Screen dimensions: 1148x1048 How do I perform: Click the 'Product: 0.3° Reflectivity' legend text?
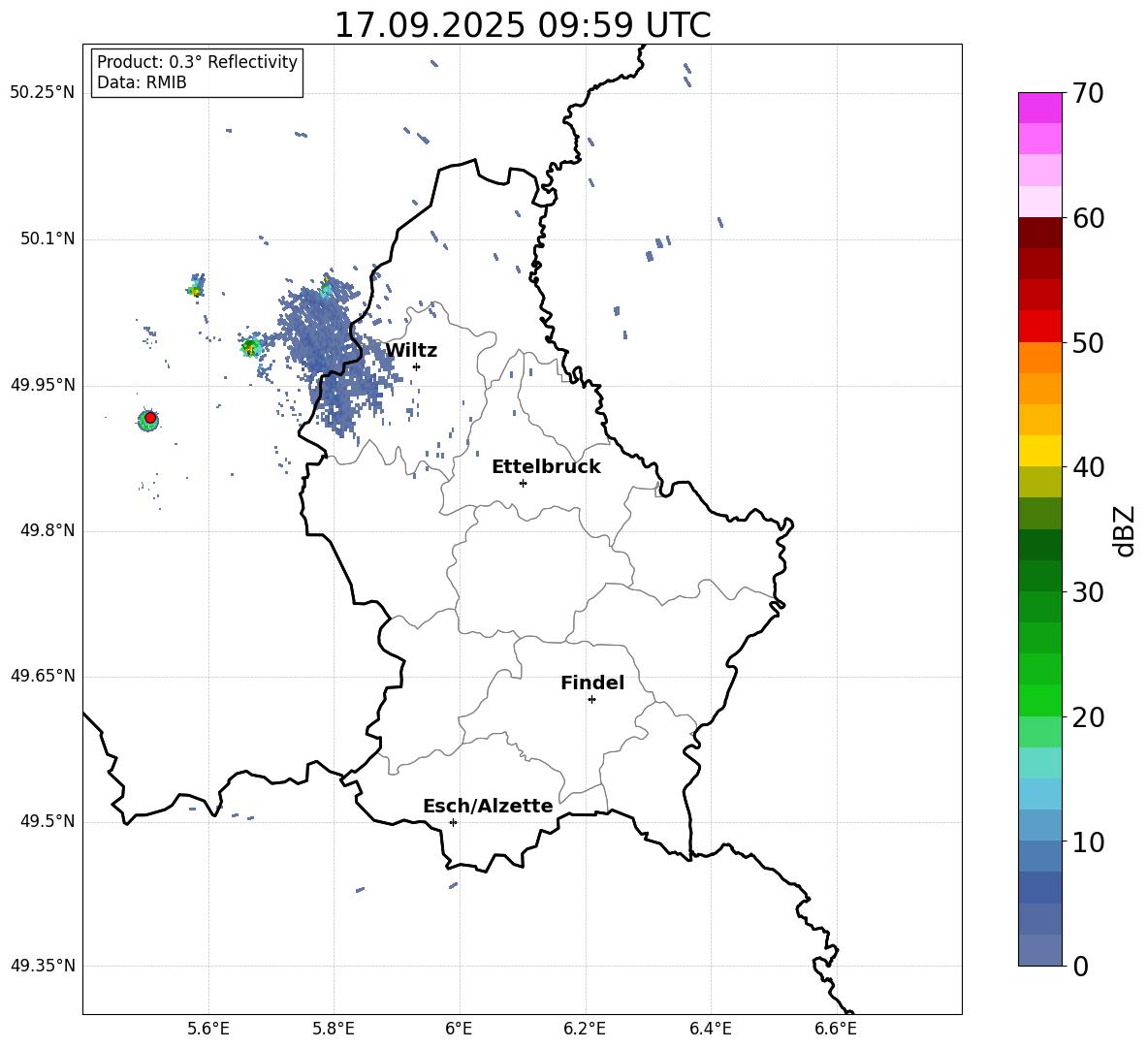click(197, 61)
